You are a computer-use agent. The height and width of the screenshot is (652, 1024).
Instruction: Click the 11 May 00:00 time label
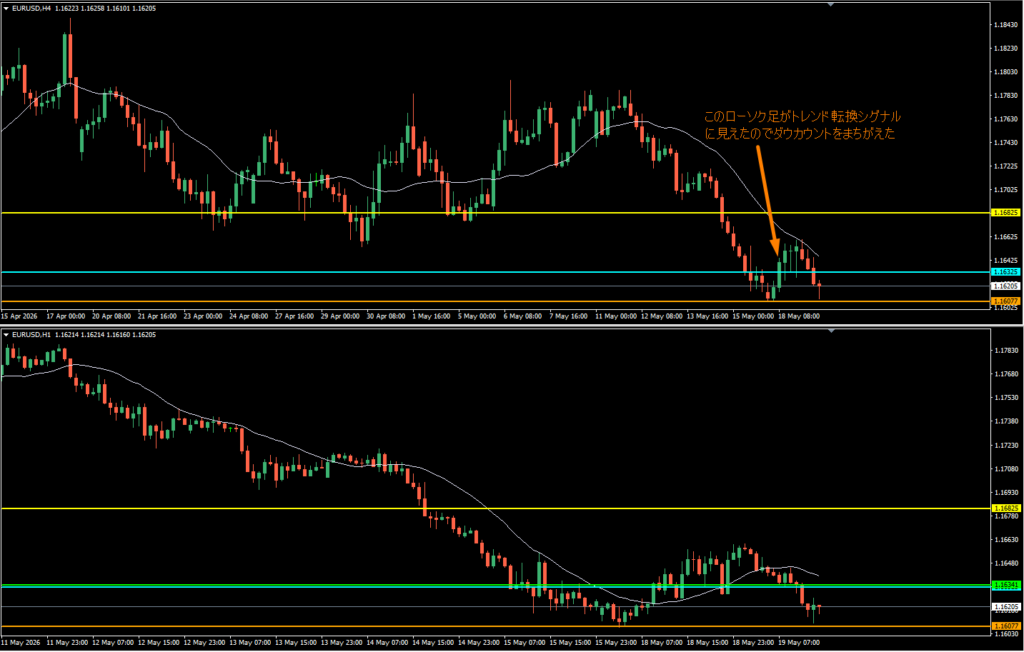(615, 316)
